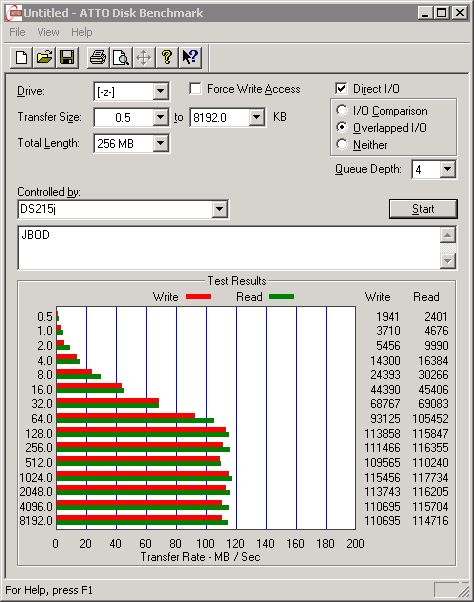474x602 pixels.
Task: Open Print Preview magnifier icon
Action: click(x=121, y=58)
